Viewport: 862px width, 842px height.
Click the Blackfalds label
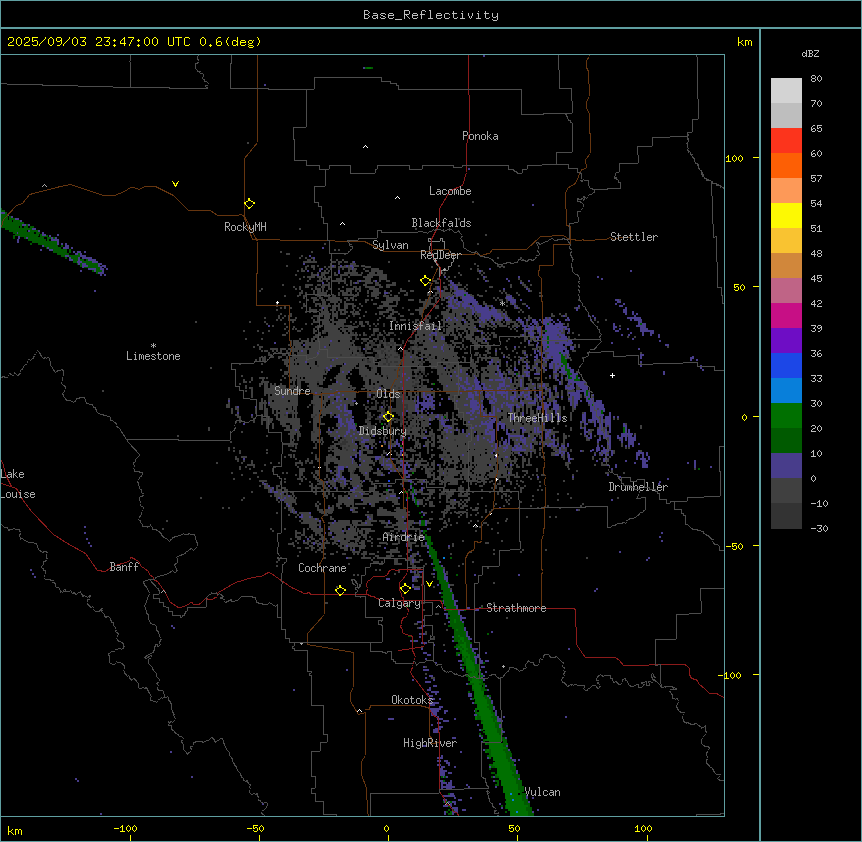pyautogui.click(x=441, y=223)
